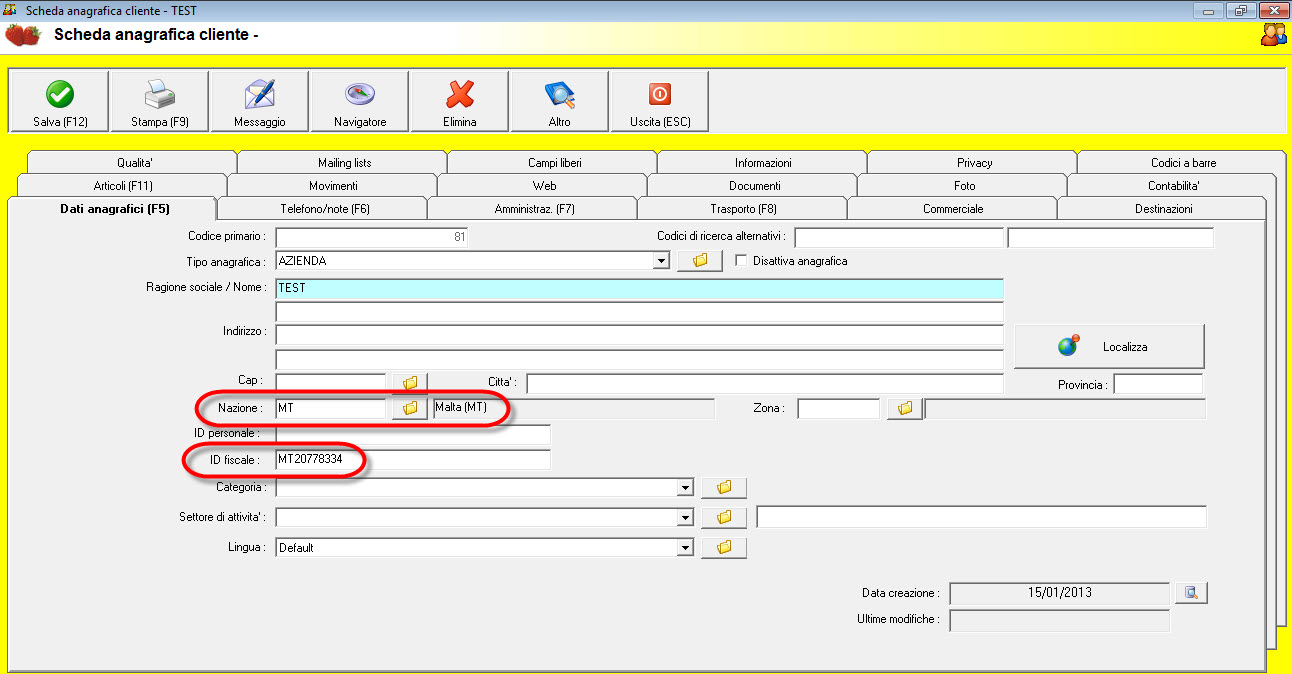The height and width of the screenshot is (674, 1292).
Task: Open the Documenti tab
Action: coord(754,186)
